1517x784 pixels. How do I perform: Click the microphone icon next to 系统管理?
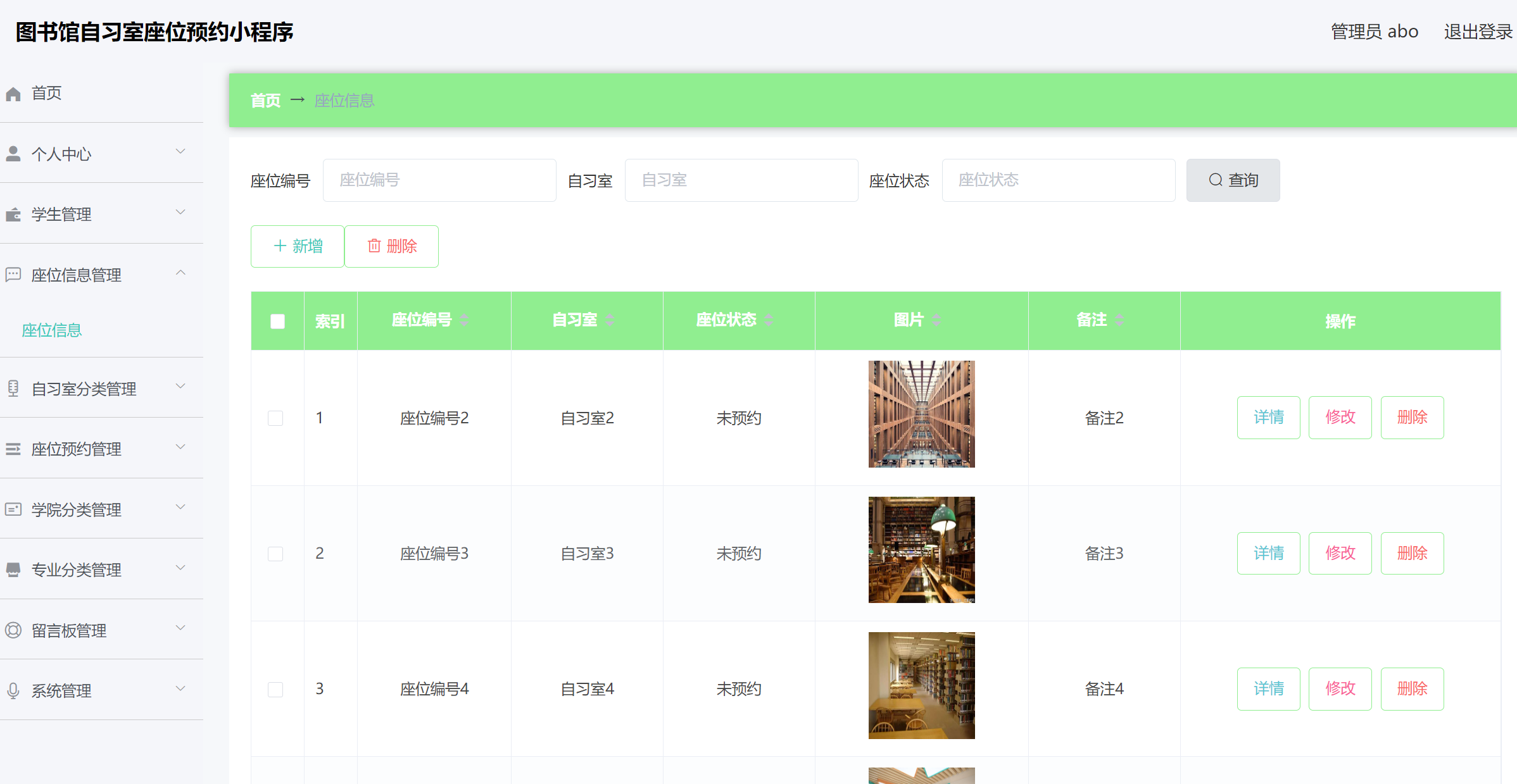(x=13, y=690)
